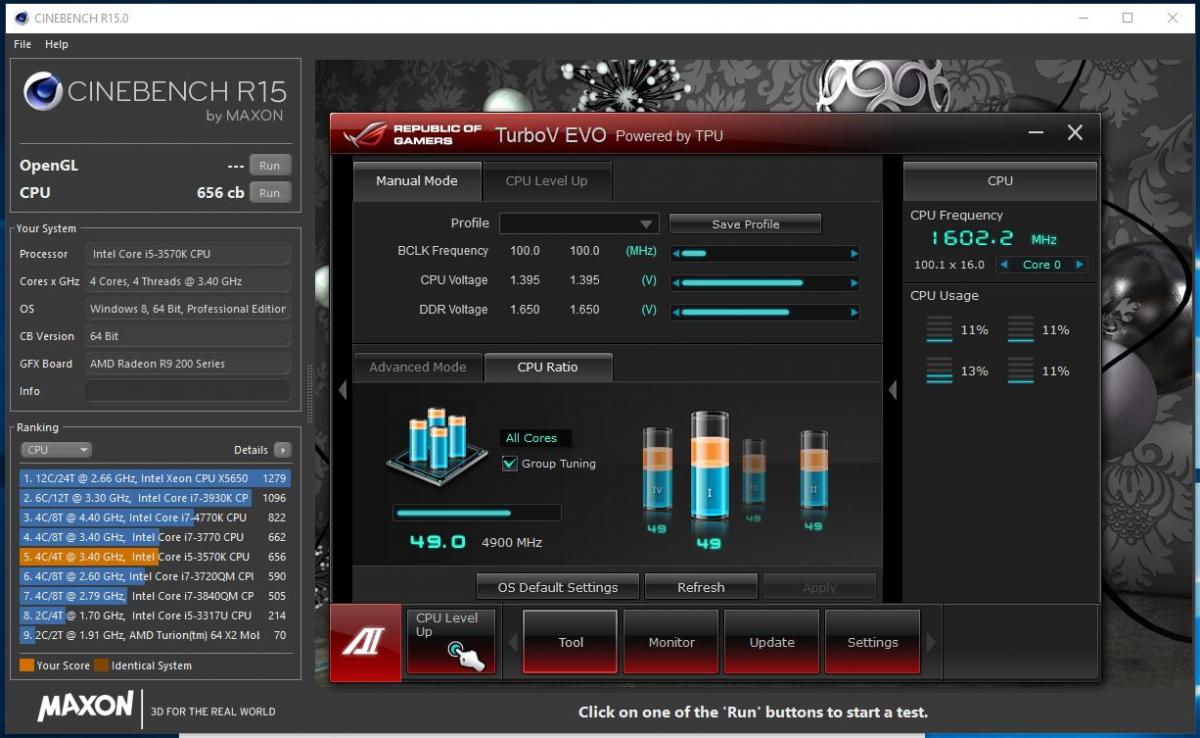Open the Update section
Screen dimensions: 1200x738
coord(772,642)
